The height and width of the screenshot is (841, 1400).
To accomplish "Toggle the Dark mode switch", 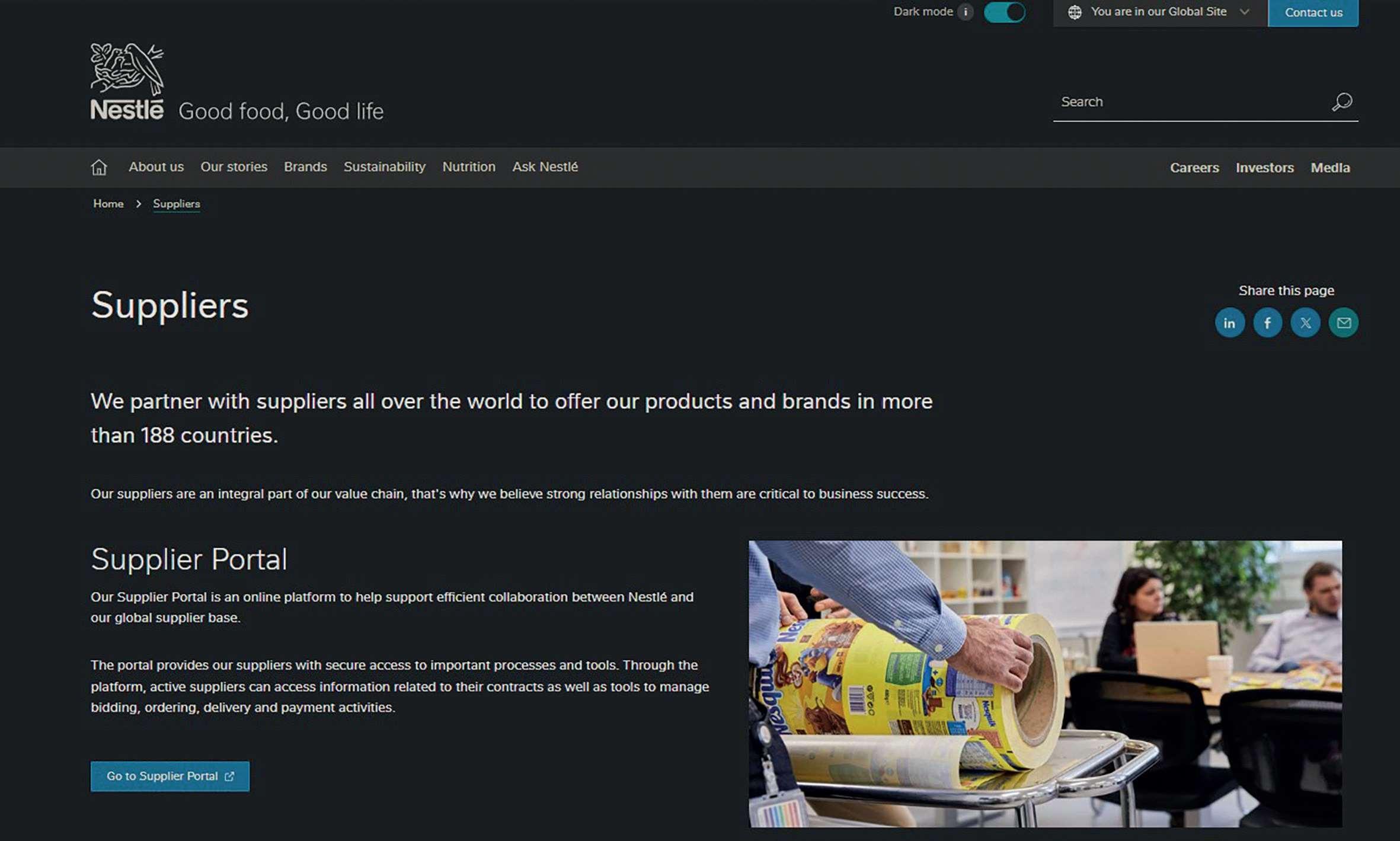I will coord(1004,12).
